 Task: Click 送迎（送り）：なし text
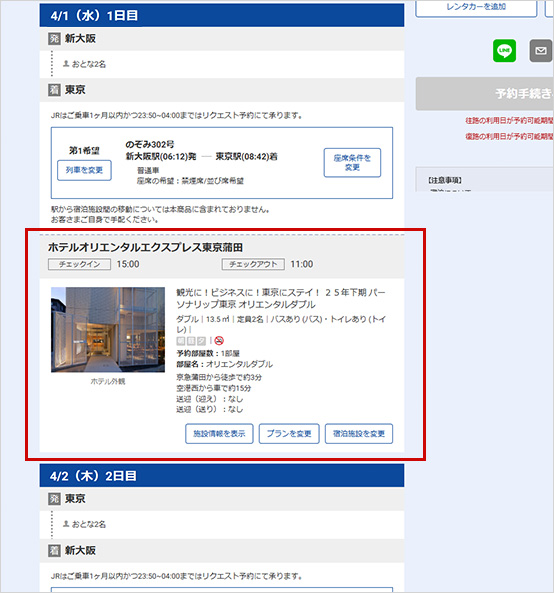click(x=209, y=409)
